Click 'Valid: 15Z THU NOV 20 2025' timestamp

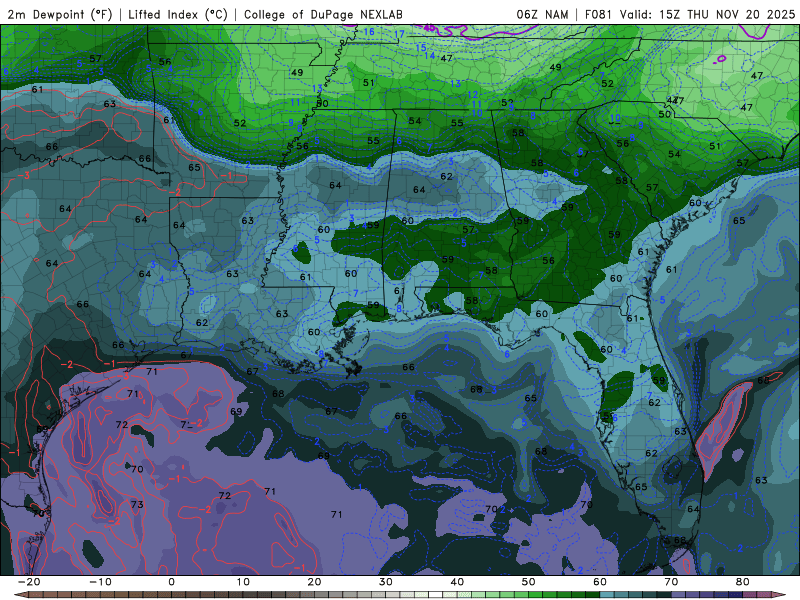(x=707, y=14)
